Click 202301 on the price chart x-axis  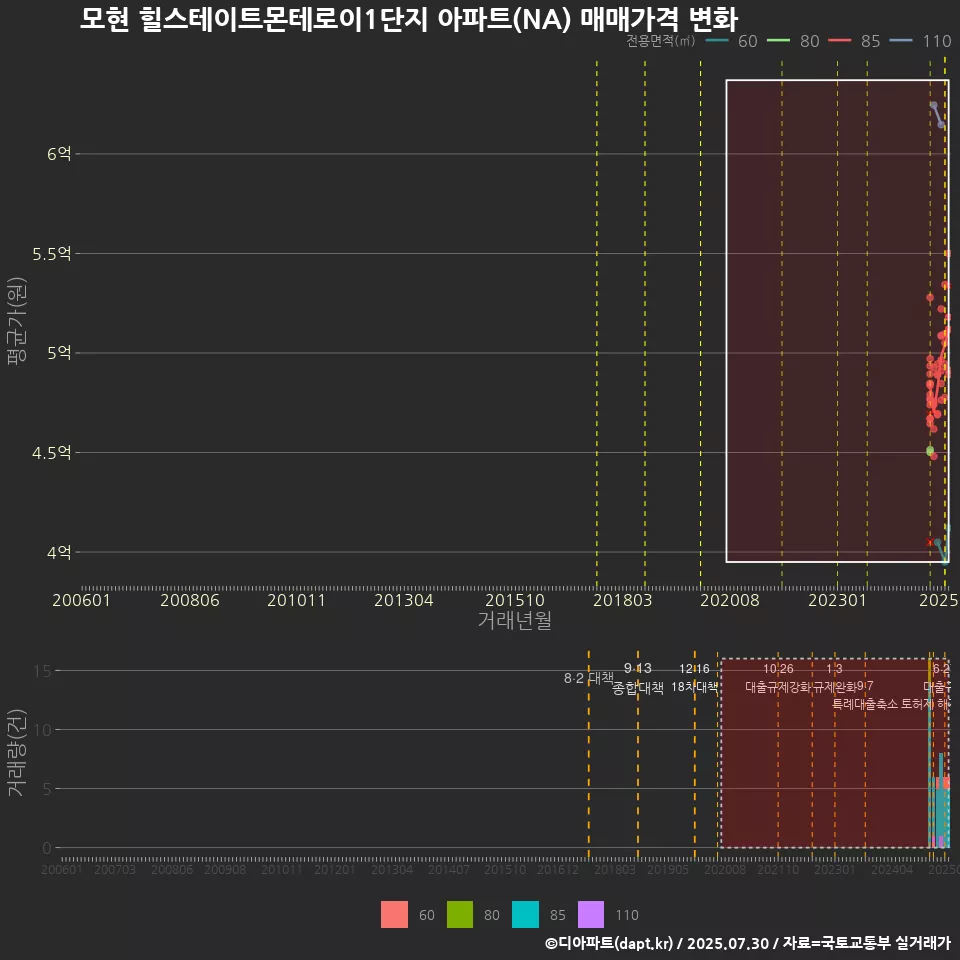click(x=838, y=600)
